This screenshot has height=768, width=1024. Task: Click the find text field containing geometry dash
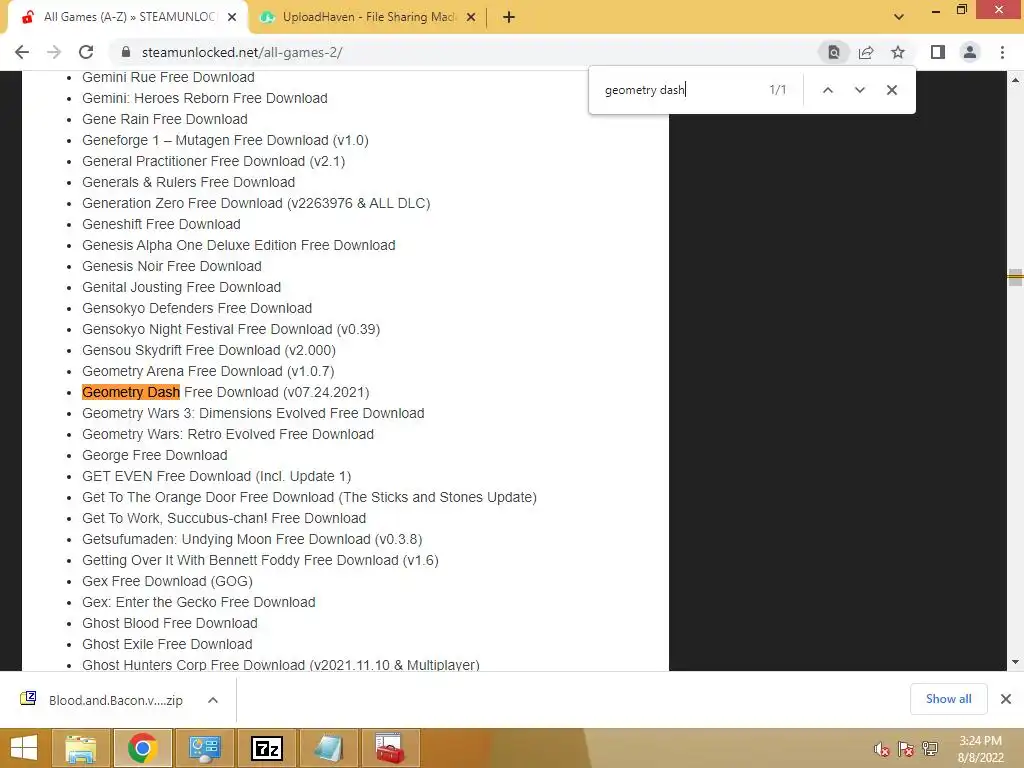[x=679, y=90]
